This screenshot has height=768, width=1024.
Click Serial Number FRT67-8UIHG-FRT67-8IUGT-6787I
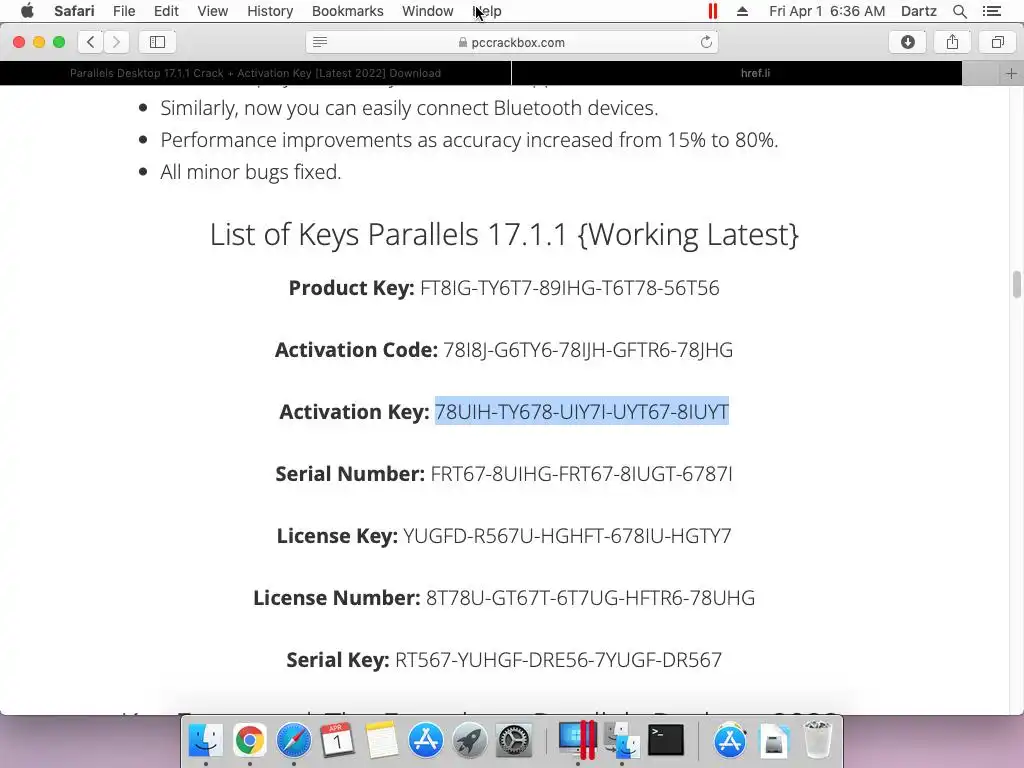504,473
